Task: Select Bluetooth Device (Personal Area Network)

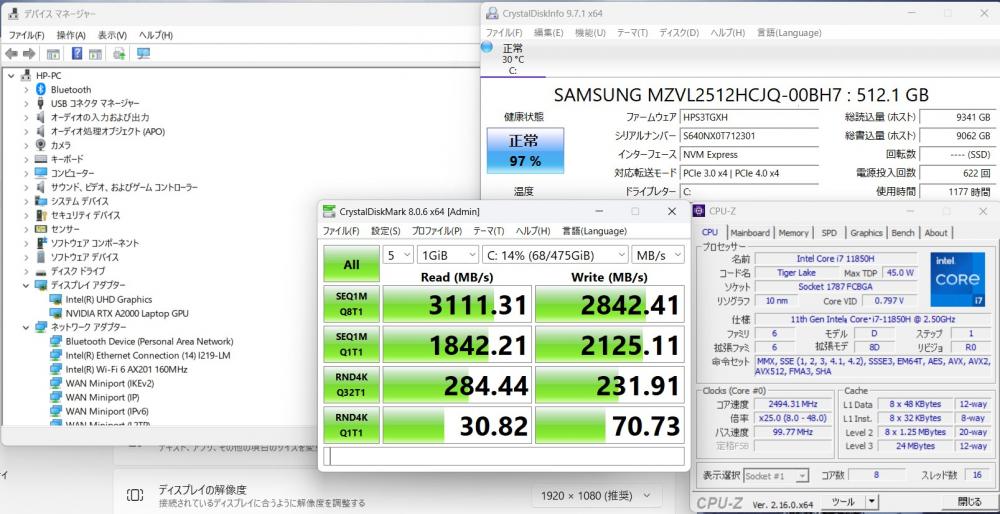Action: [x=149, y=341]
